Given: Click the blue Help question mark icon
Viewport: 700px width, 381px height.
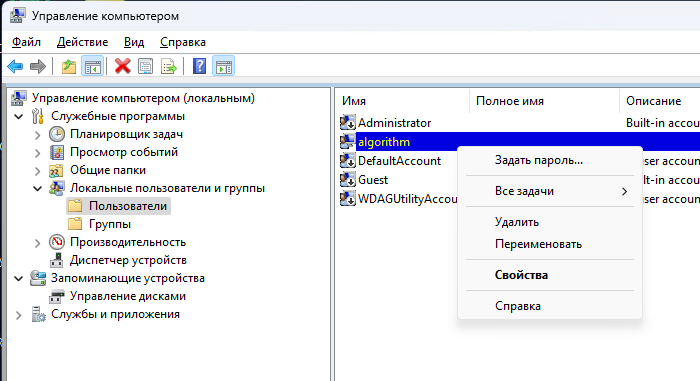Looking at the screenshot, I should (x=199, y=67).
